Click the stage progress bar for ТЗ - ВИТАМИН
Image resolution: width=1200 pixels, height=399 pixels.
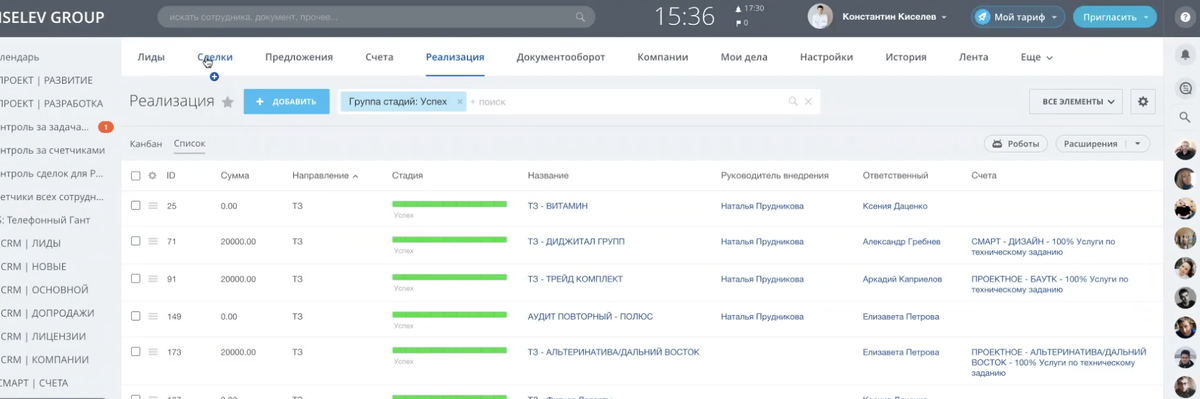(x=449, y=203)
